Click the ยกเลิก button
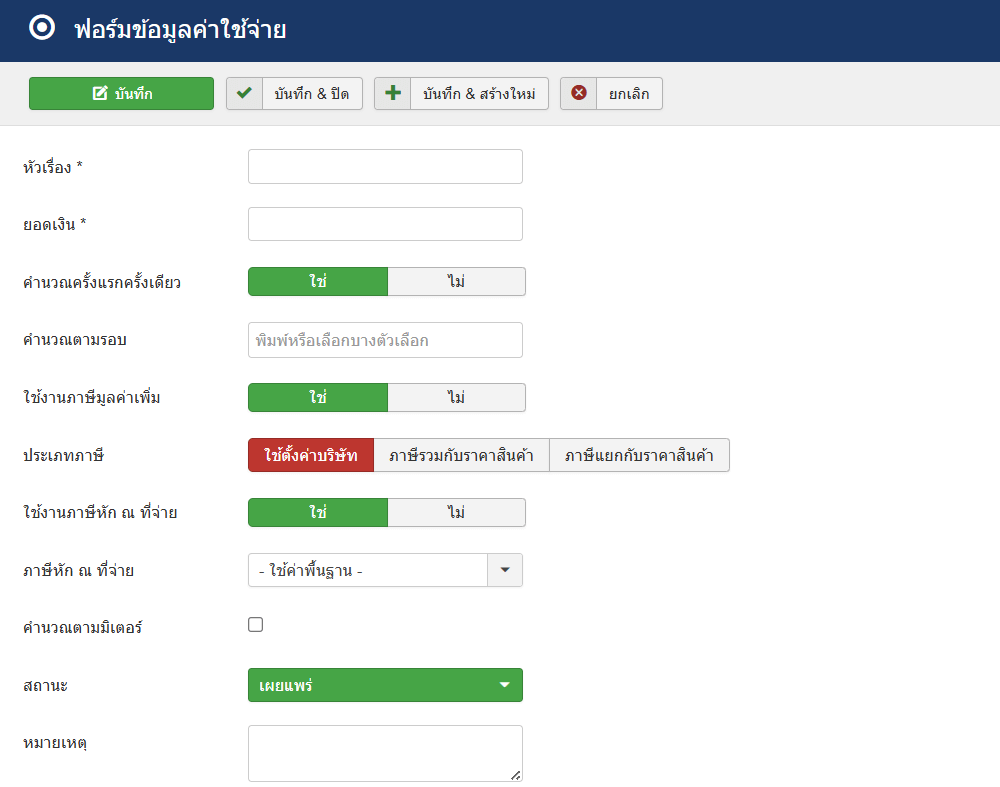This screenshot has height=787, width=1000. [x=611, y=94]
